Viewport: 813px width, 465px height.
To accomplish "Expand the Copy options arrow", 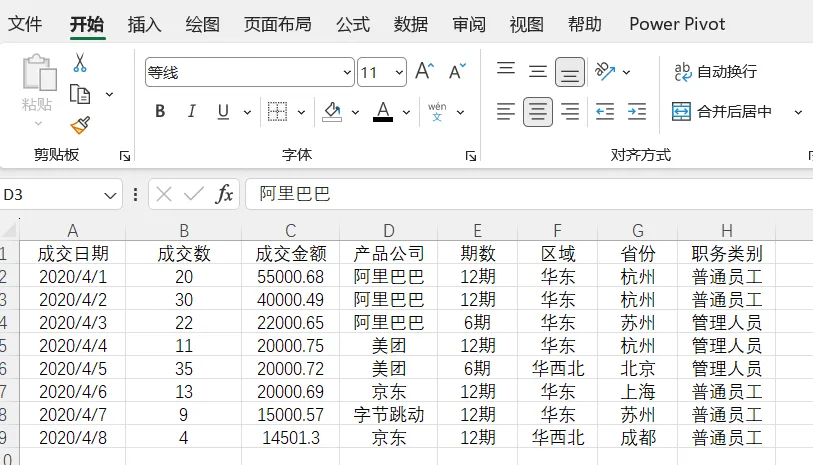I will click(x=109, y=94).
